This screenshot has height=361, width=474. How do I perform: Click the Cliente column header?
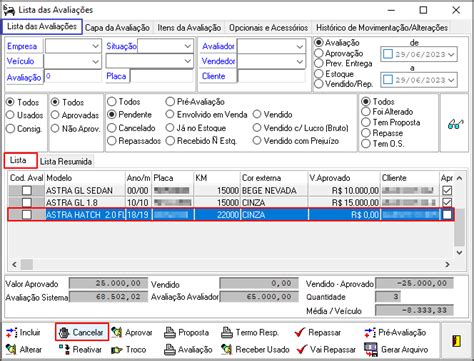coord(410,178)
